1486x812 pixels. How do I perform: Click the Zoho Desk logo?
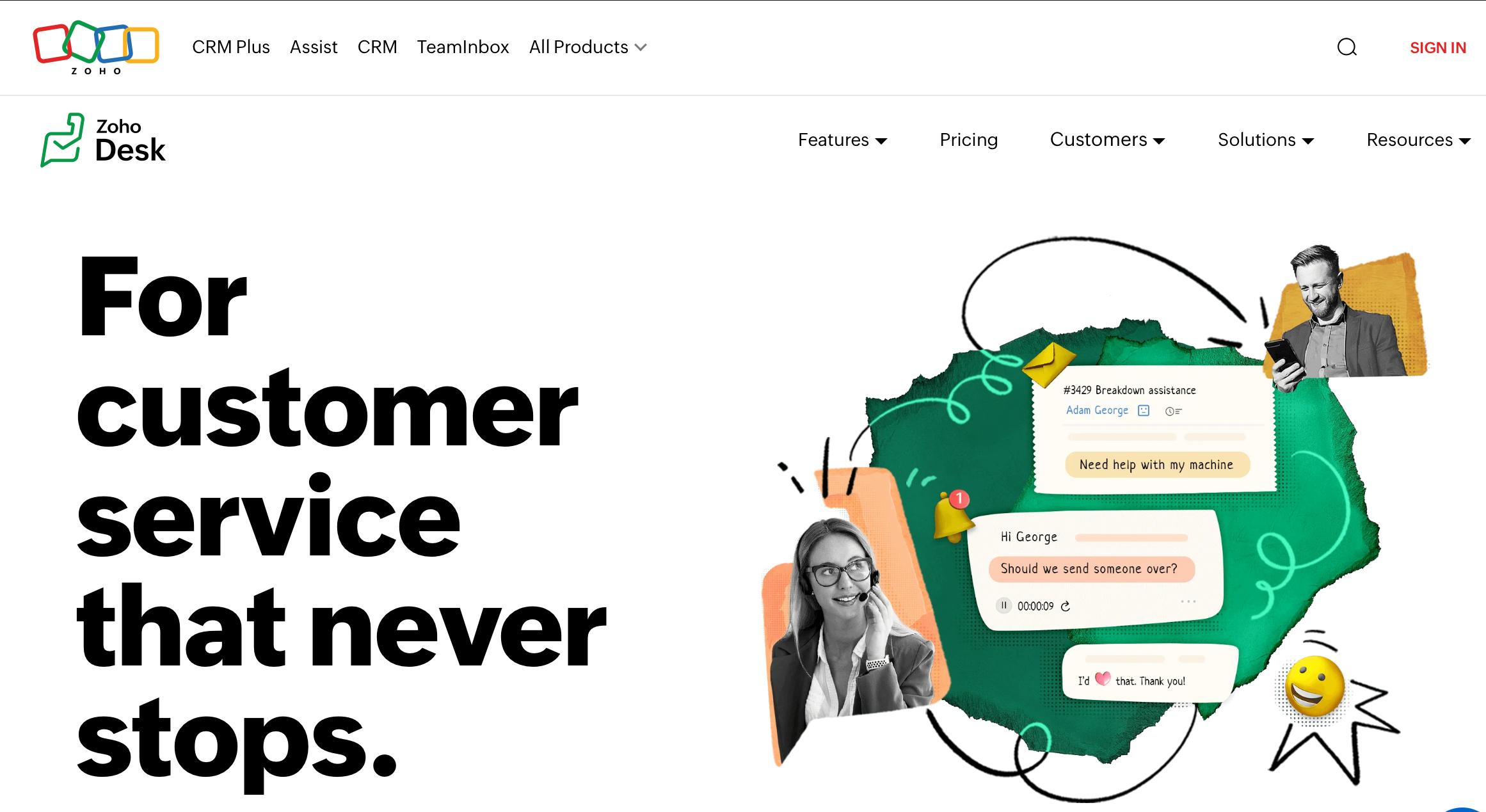coord(103,140)
